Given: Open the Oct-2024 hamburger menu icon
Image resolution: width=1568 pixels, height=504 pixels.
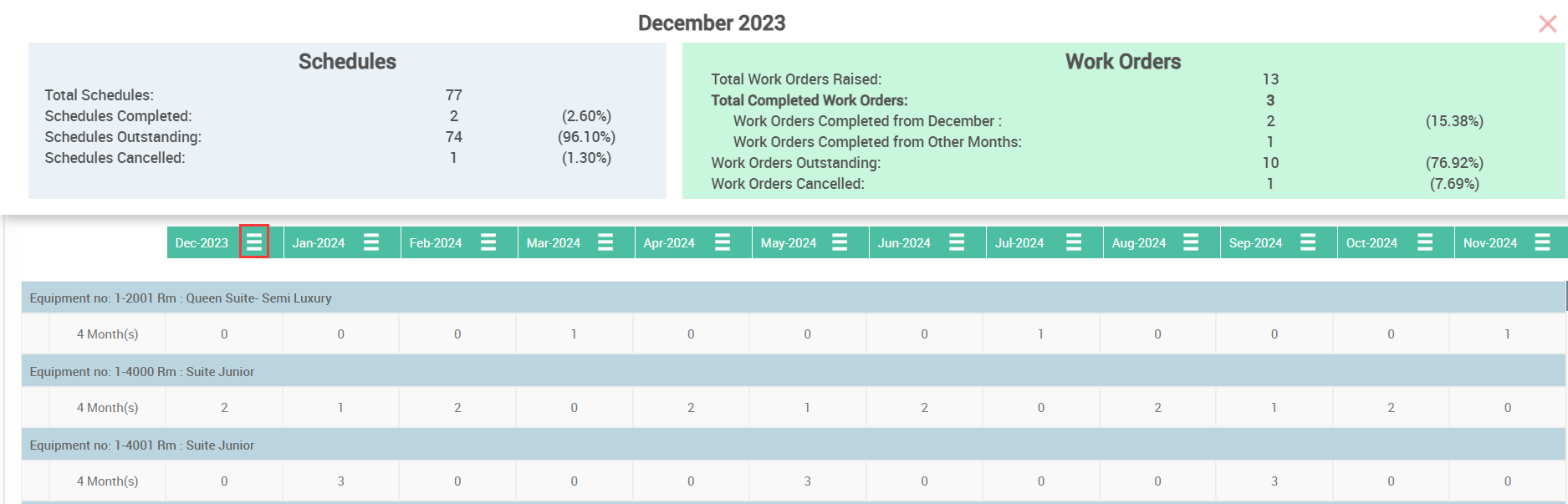Looking at the screenshot, I should (x=1425, y=242).
